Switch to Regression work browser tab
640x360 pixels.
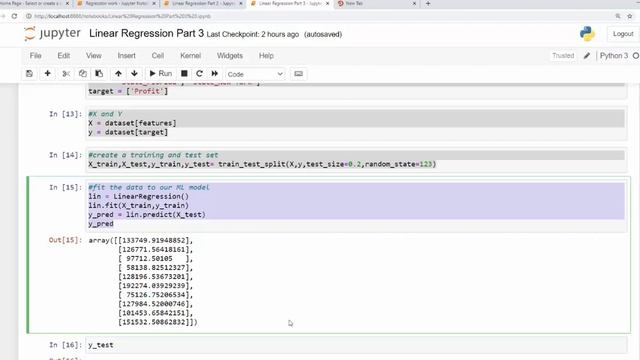coord(116,4)
